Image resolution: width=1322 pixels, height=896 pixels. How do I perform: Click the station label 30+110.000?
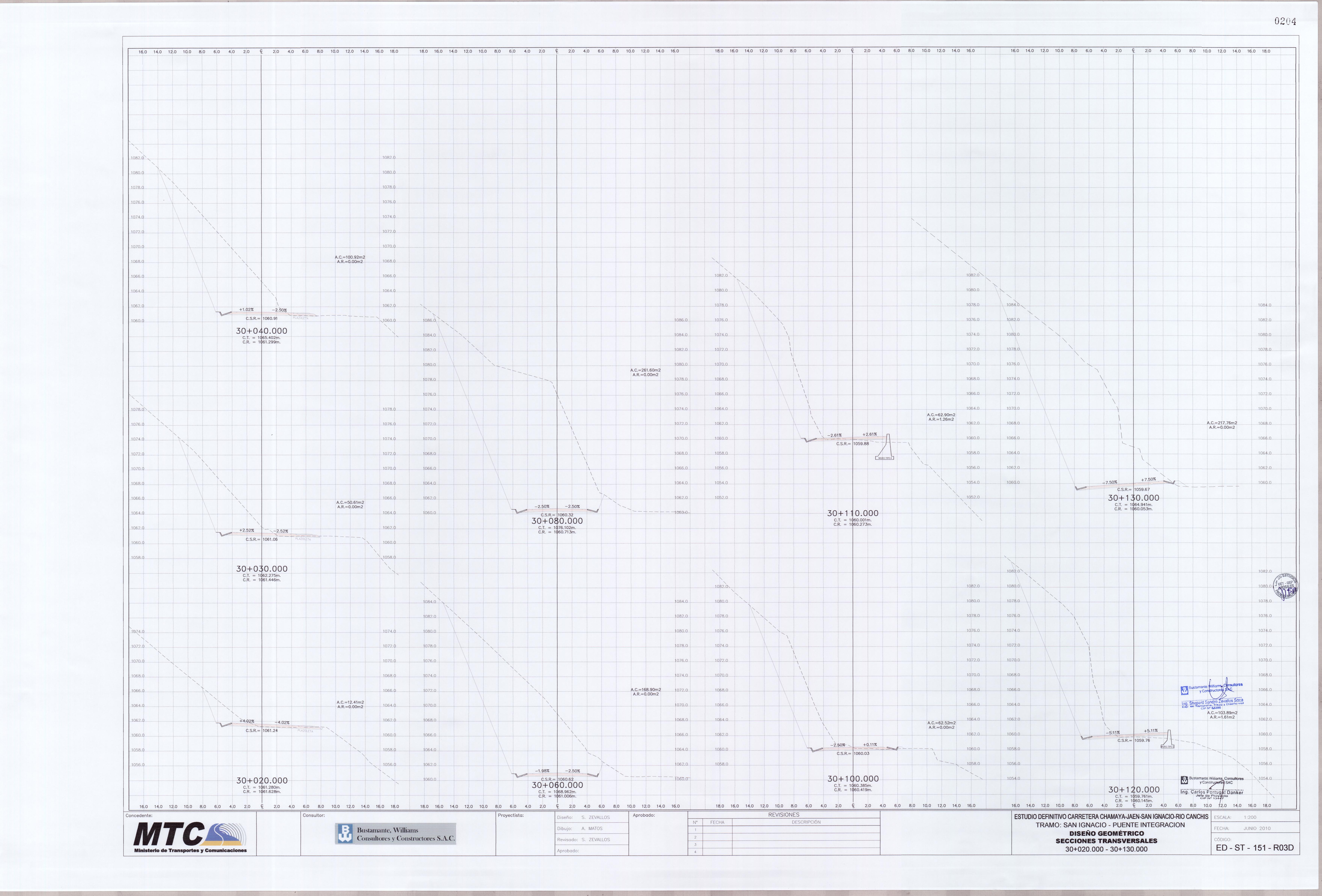853,513
